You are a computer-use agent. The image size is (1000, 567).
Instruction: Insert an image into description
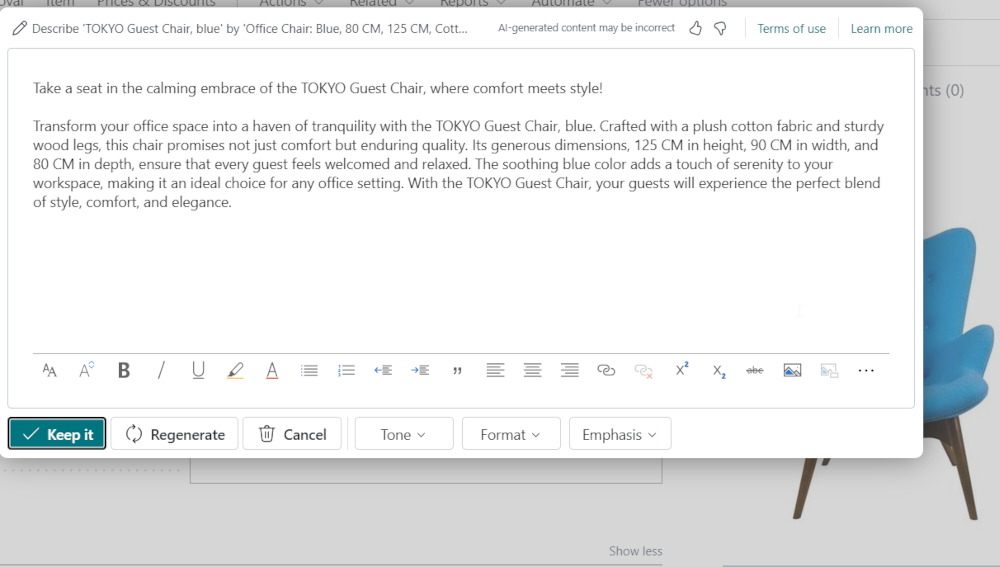tap(792, 370)
